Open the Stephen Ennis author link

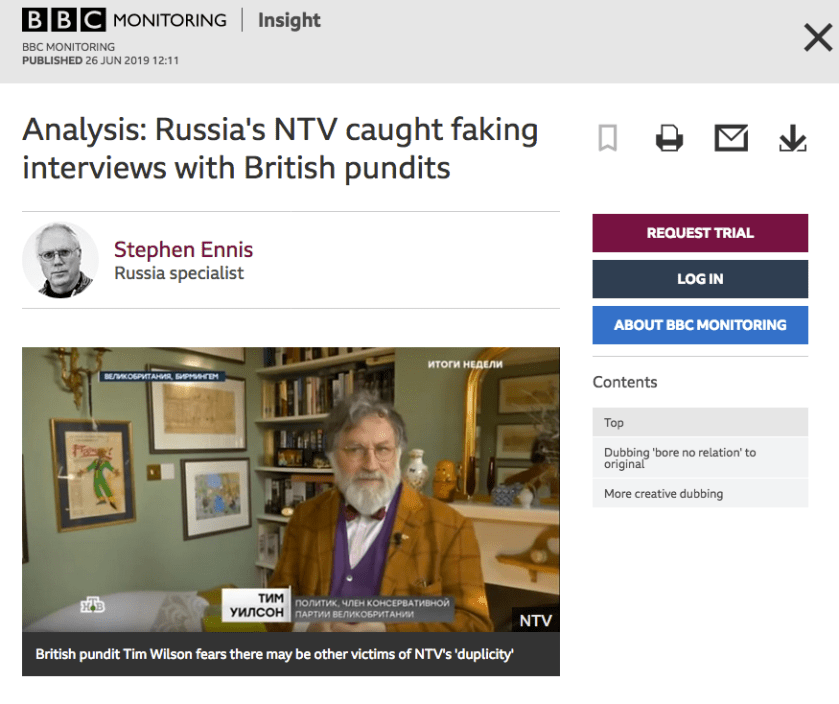point(183,249)
